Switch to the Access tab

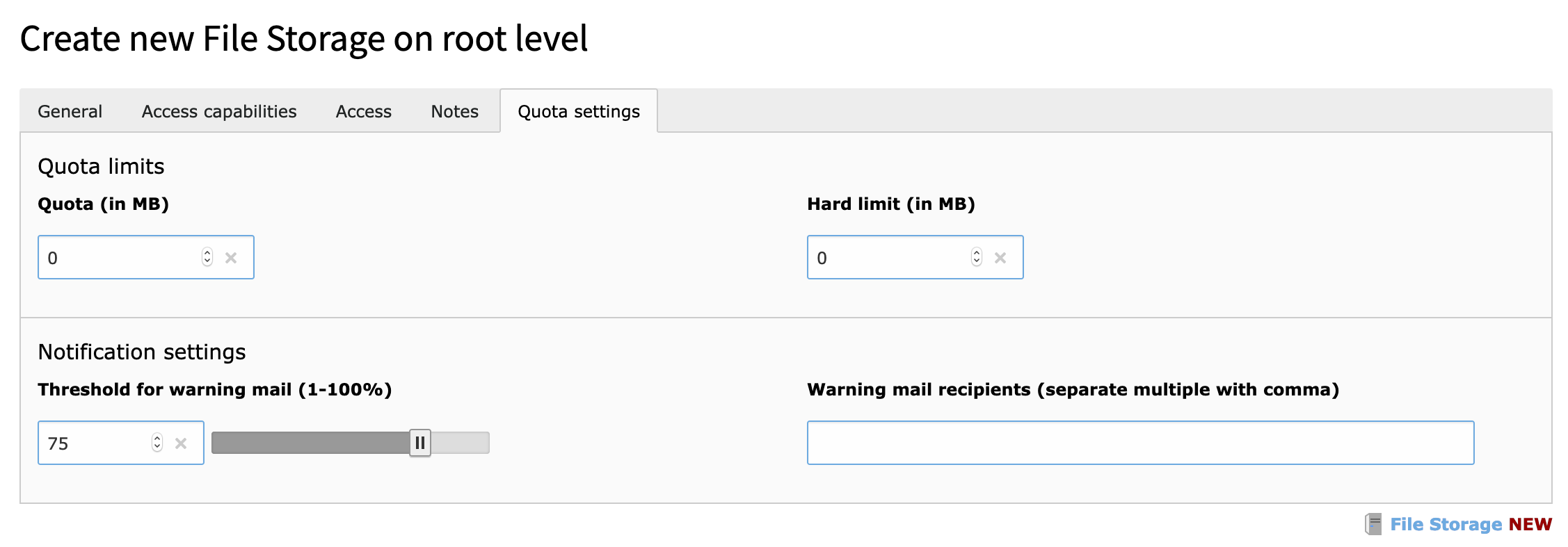(363, 111)
